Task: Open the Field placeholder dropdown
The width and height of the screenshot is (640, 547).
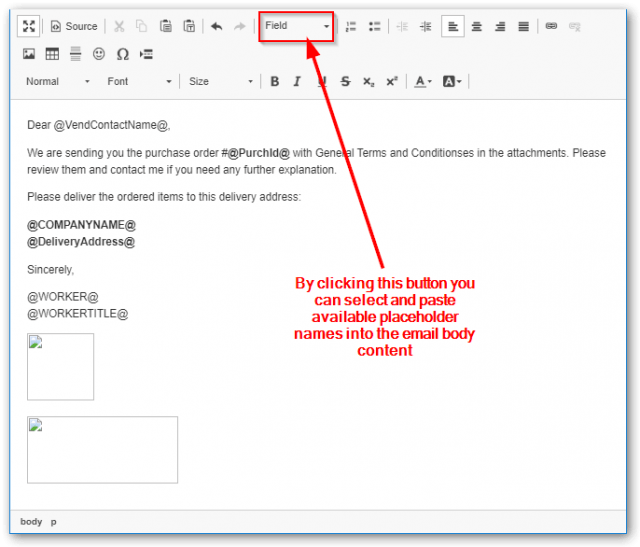Action: [296, 26]
